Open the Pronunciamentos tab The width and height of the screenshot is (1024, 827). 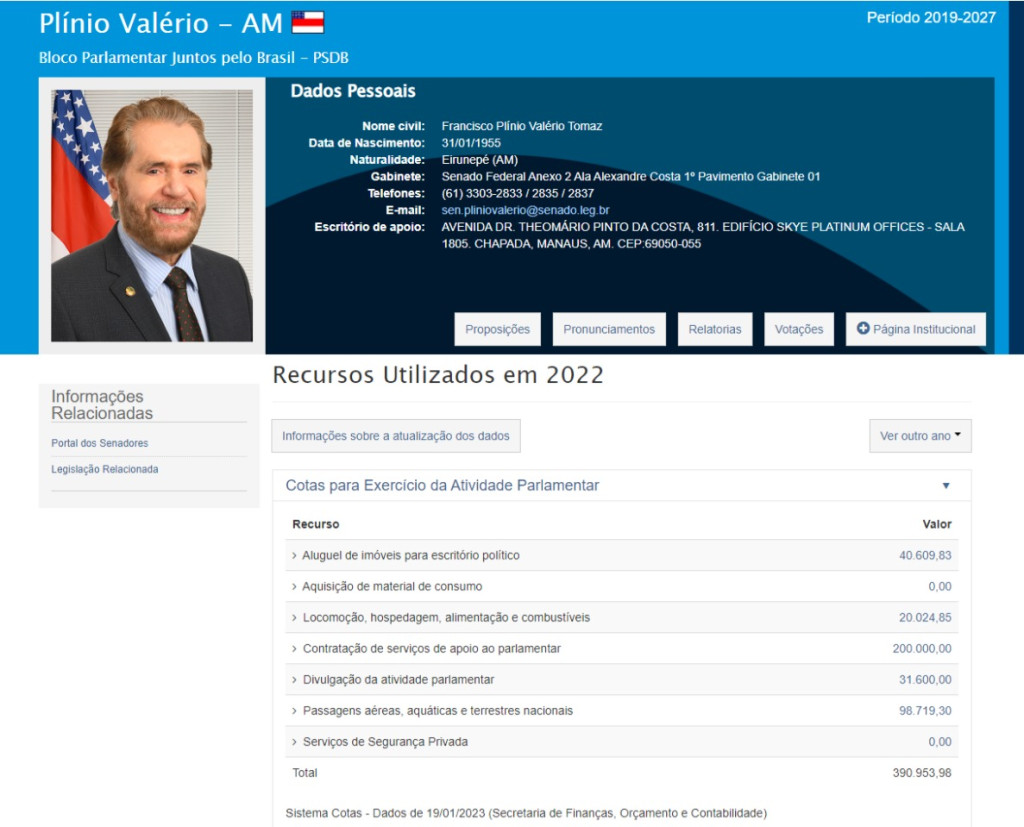(x=608, y=330)
